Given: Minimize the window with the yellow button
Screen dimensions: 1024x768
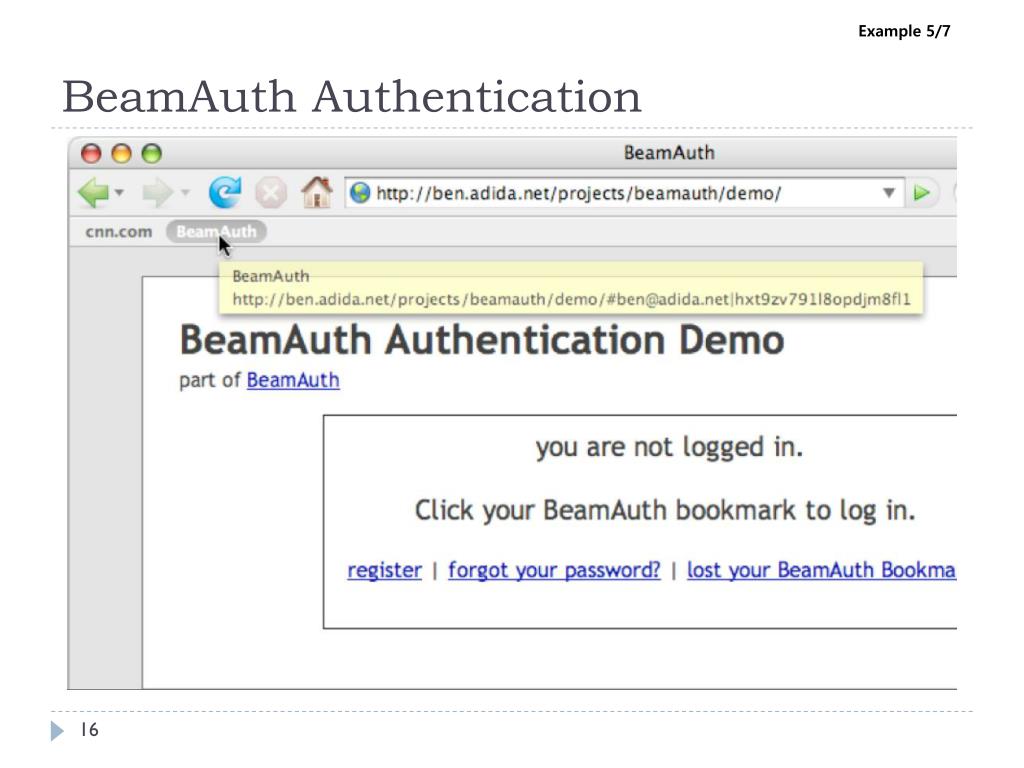Looking at the screenshot, I should tap(121, 153).
